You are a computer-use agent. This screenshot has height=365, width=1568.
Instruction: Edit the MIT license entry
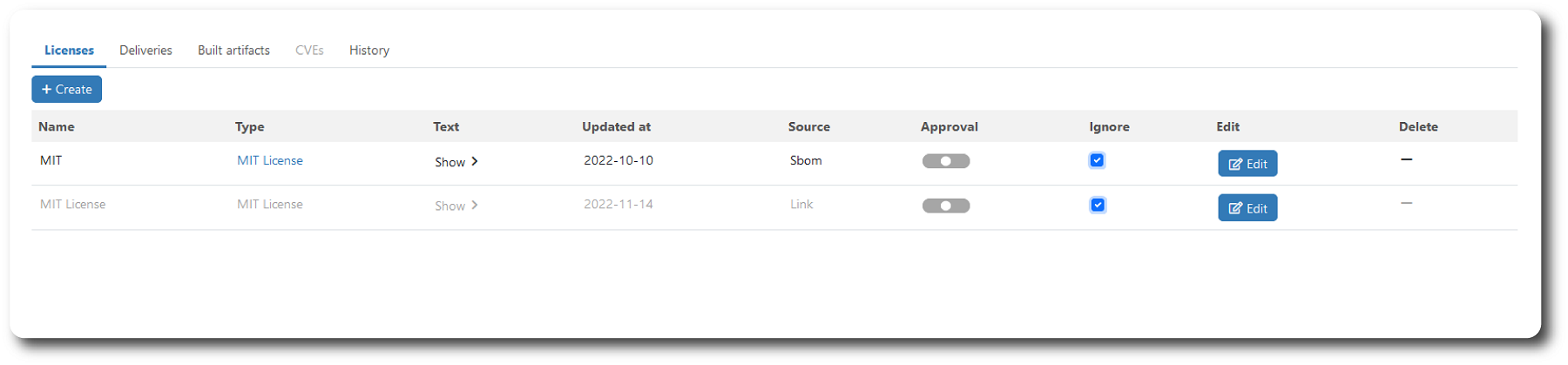[x=1247, y=164]
